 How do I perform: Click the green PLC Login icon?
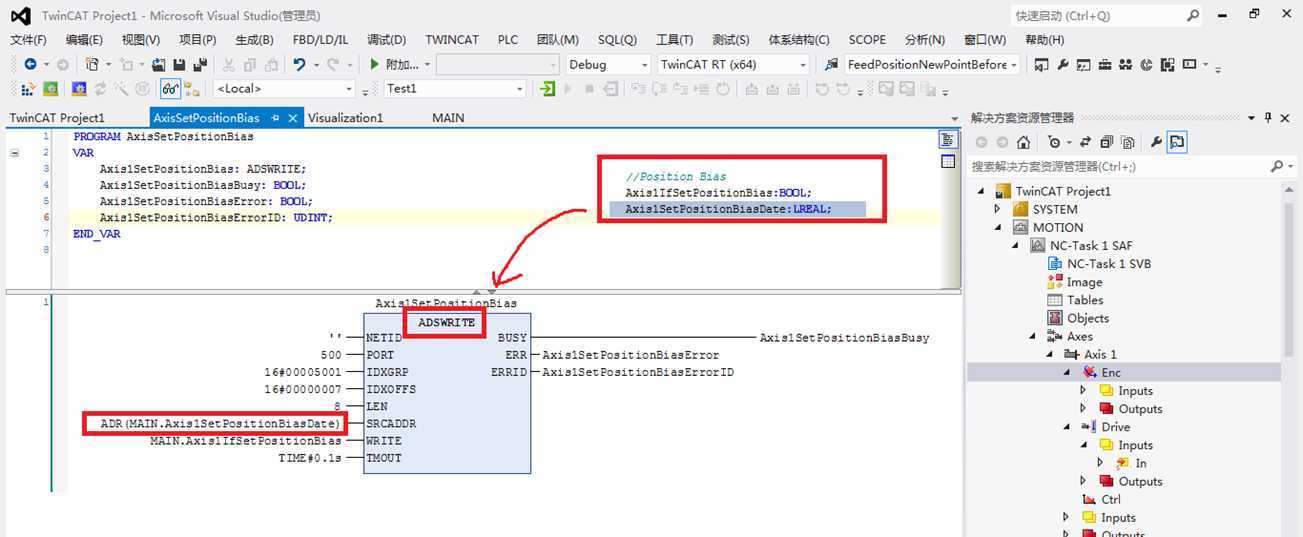(x=547, y=89)
